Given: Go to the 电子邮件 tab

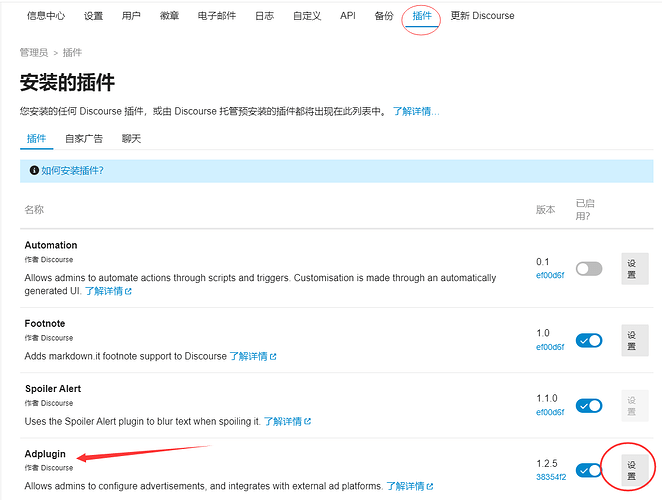Looking at the screenshot, I should pyautogui.click(x=217, y=16).
